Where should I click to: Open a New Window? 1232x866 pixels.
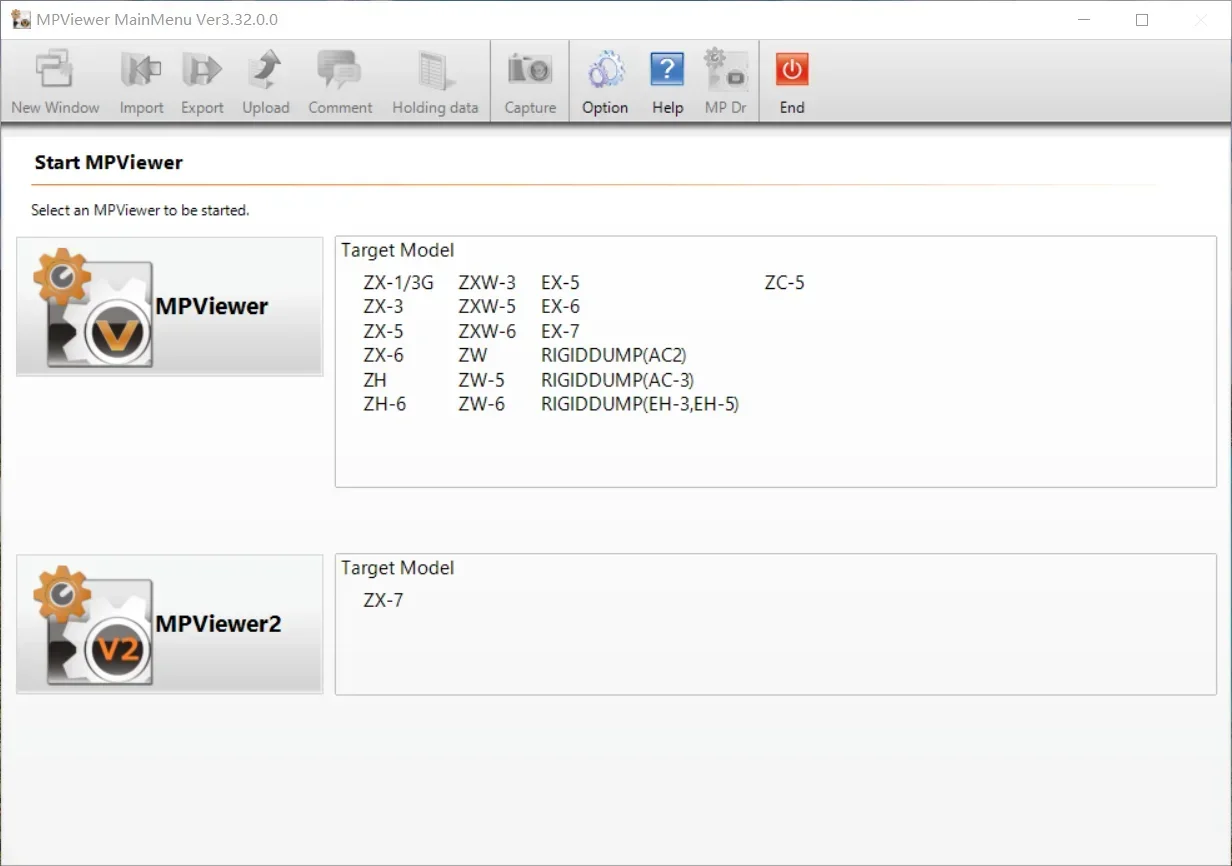pyautogui.click(x=55, y=70)
